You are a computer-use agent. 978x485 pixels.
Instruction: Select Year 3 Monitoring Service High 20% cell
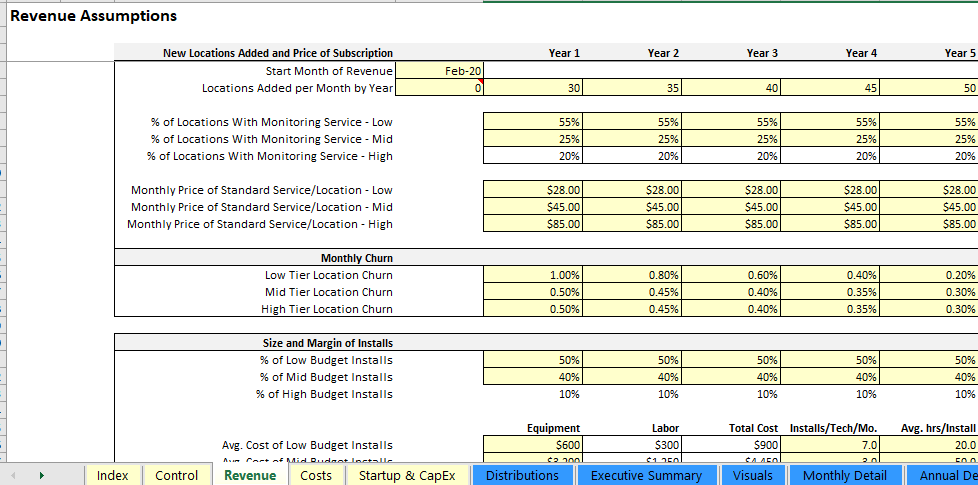point(731,156)
